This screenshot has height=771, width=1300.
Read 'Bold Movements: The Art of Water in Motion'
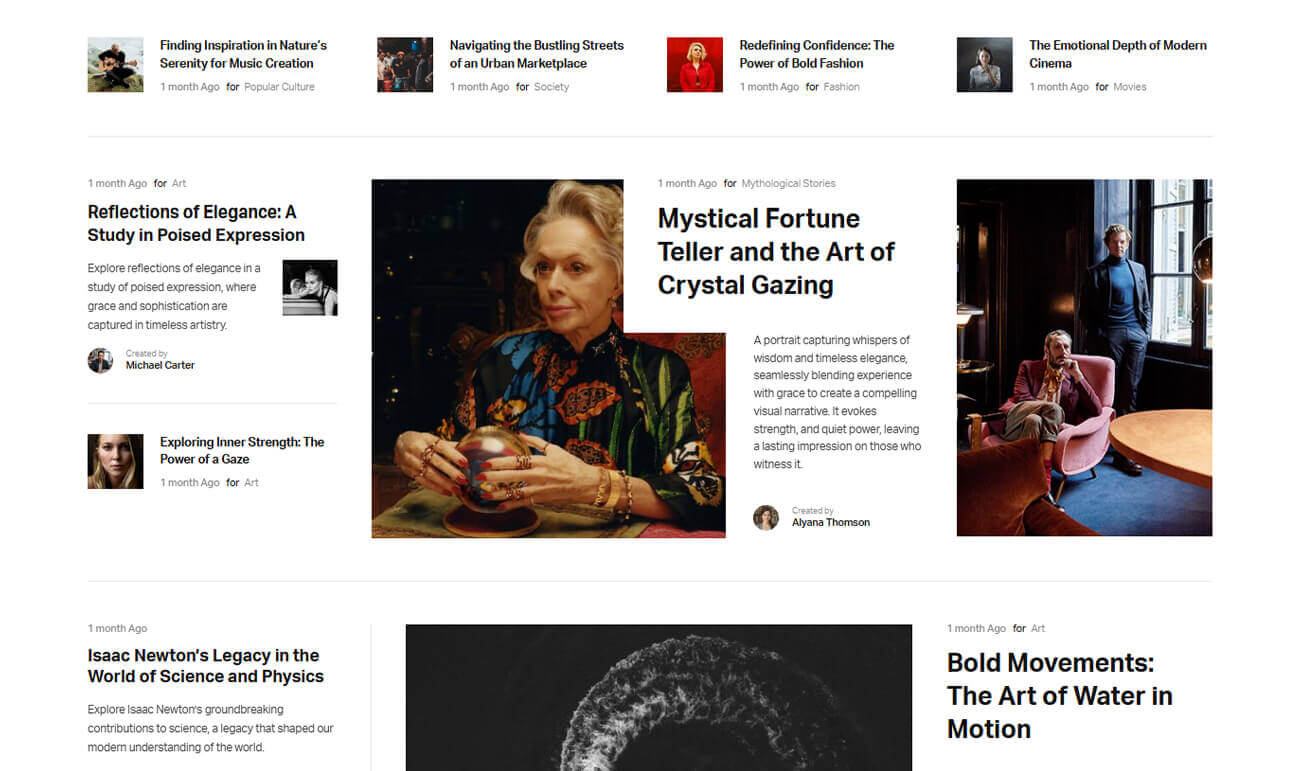click(1060, 696)
